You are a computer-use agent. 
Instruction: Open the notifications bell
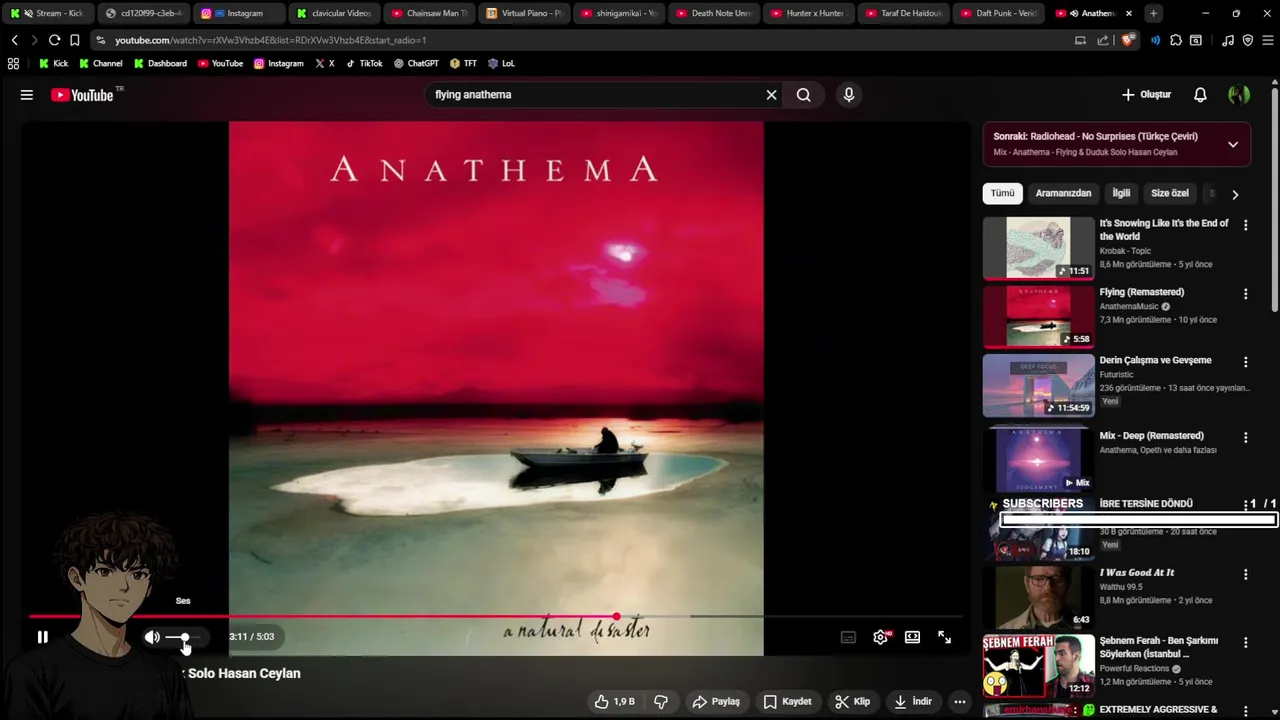click(x=1200, y=95)
